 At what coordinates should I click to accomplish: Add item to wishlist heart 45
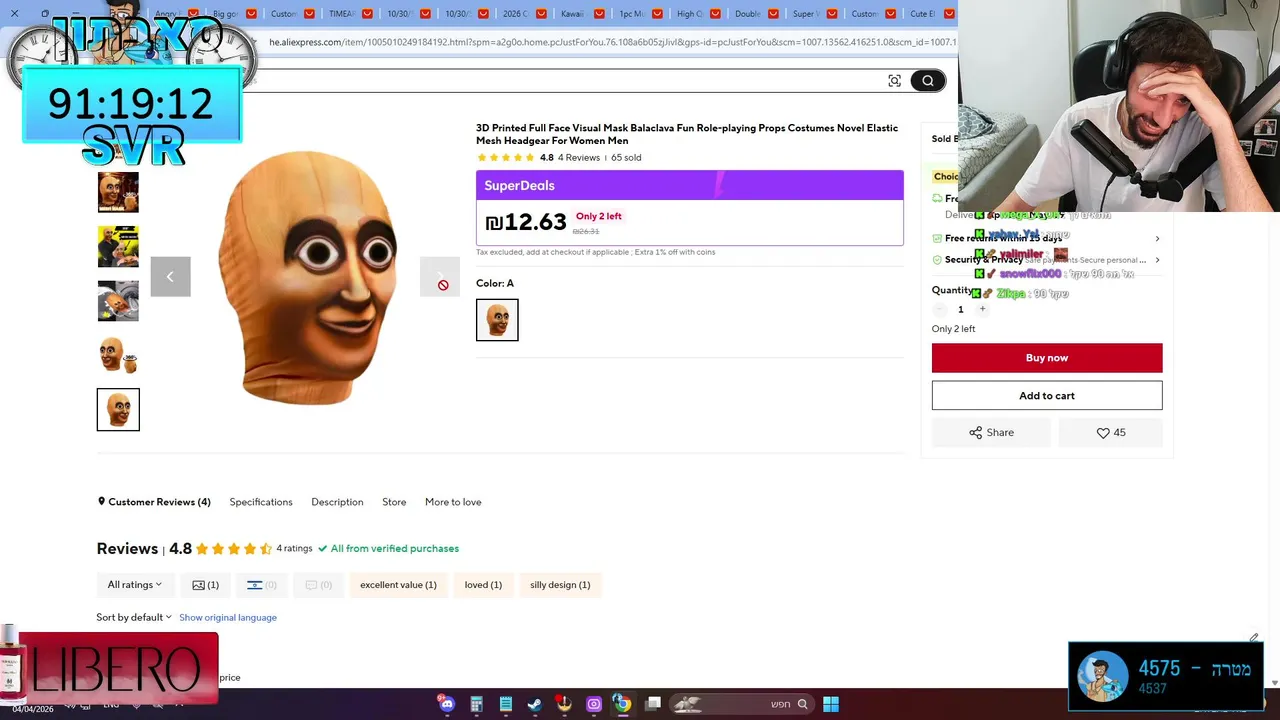[x=1110, y=432]
